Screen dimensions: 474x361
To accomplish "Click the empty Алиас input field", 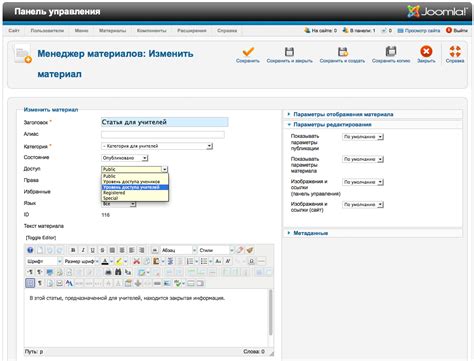I will 163,135.
